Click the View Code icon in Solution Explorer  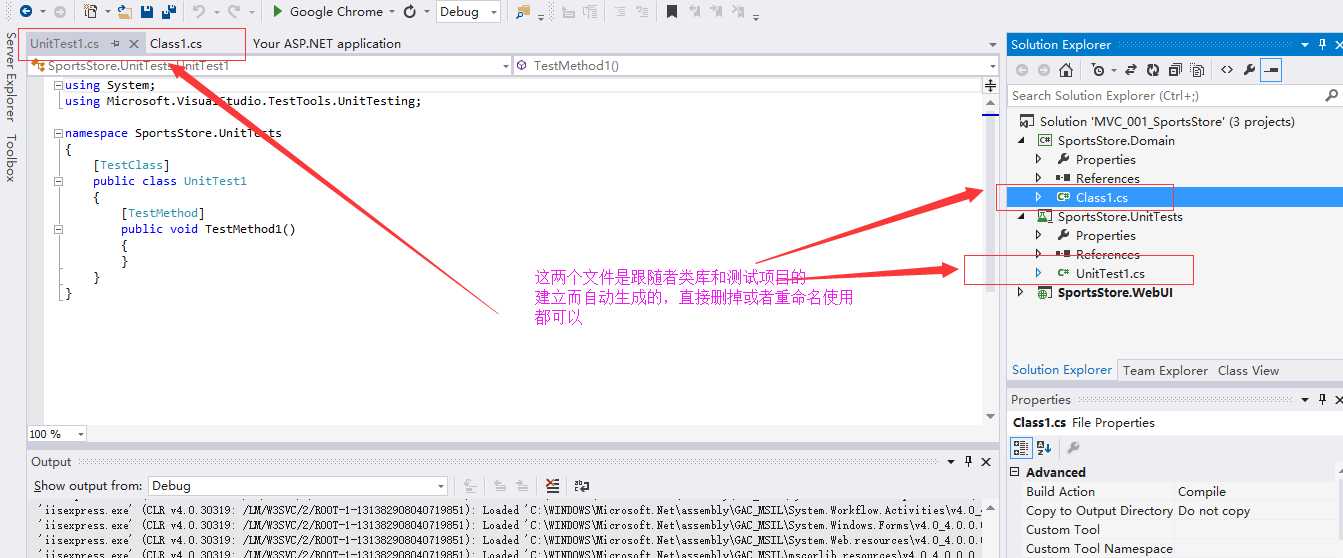(1227, 70)
